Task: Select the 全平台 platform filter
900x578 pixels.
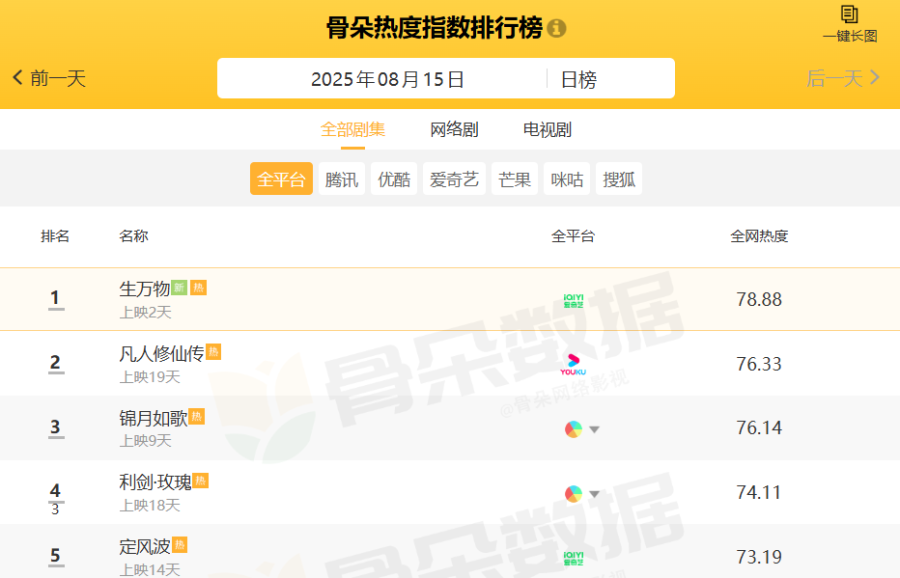Action: click(281, 179)
